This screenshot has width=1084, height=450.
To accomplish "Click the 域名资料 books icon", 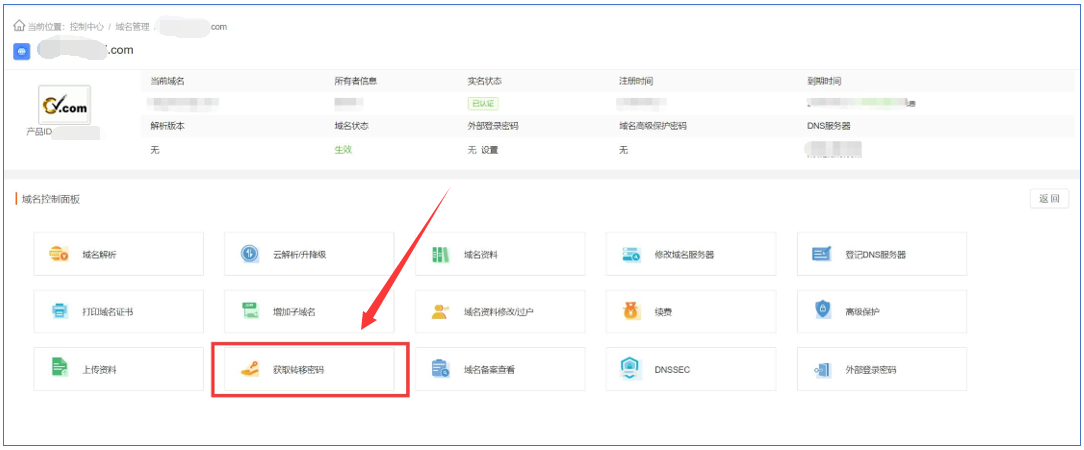I will (441, 254).
